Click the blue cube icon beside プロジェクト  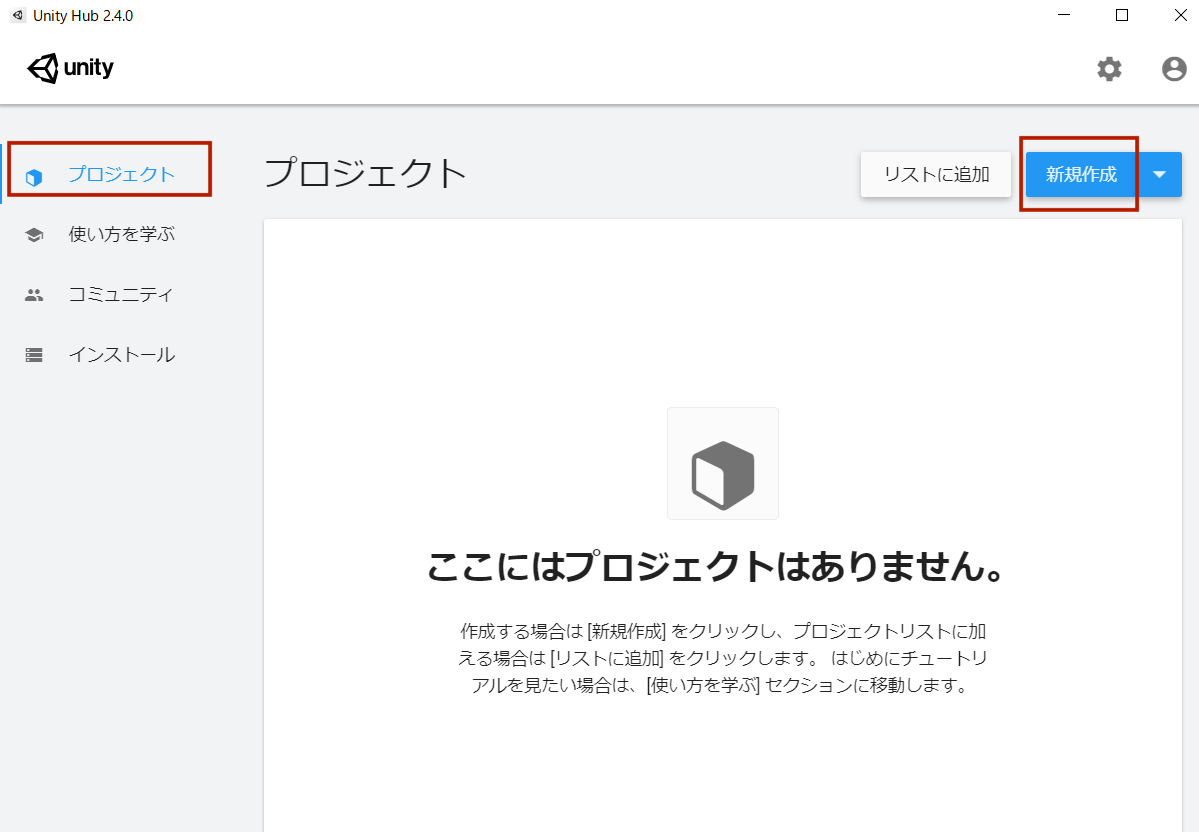click(34, 175)
